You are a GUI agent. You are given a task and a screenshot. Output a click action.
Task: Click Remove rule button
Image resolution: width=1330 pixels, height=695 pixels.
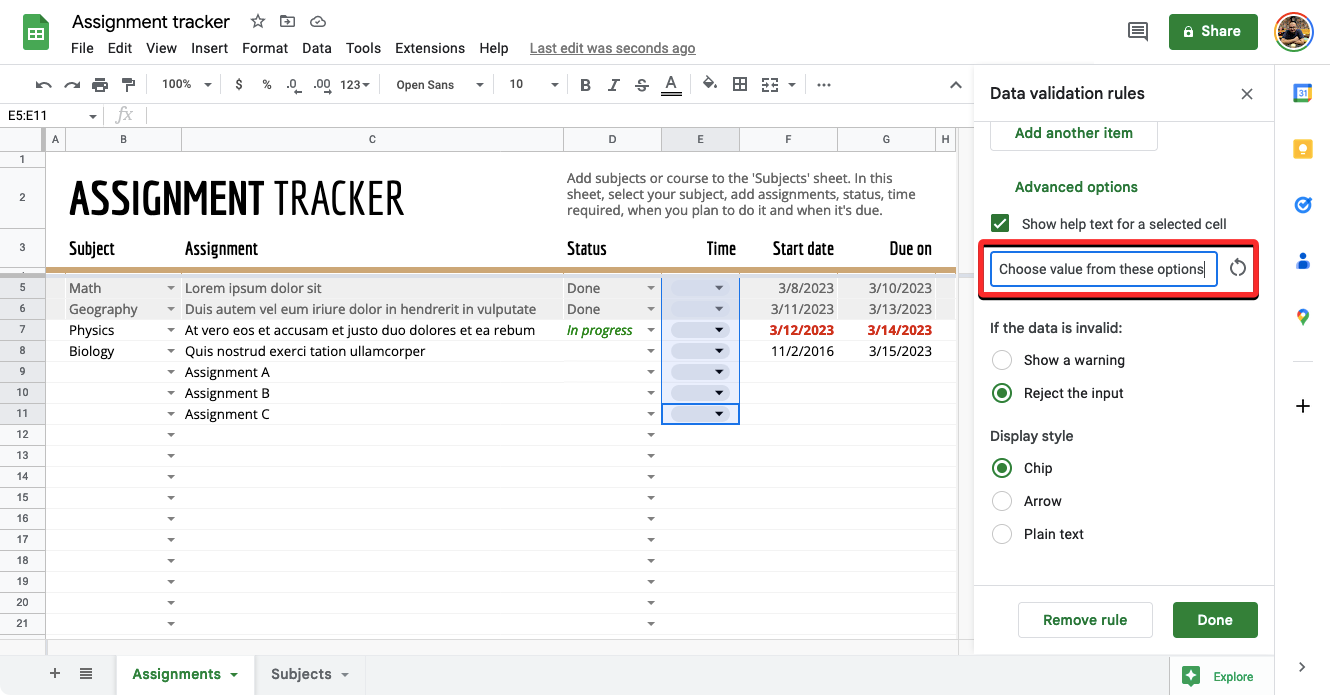[x=1085, y=620]
